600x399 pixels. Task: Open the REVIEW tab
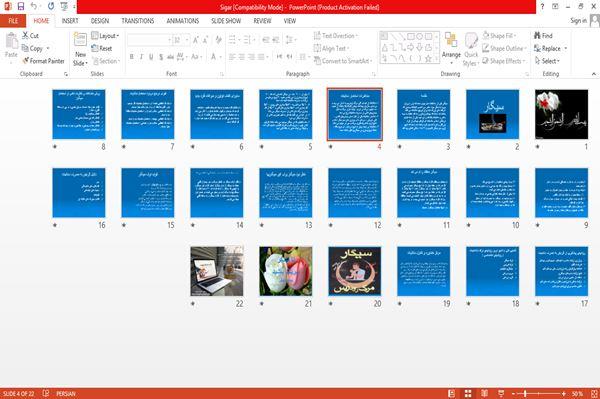pos(262,21)
